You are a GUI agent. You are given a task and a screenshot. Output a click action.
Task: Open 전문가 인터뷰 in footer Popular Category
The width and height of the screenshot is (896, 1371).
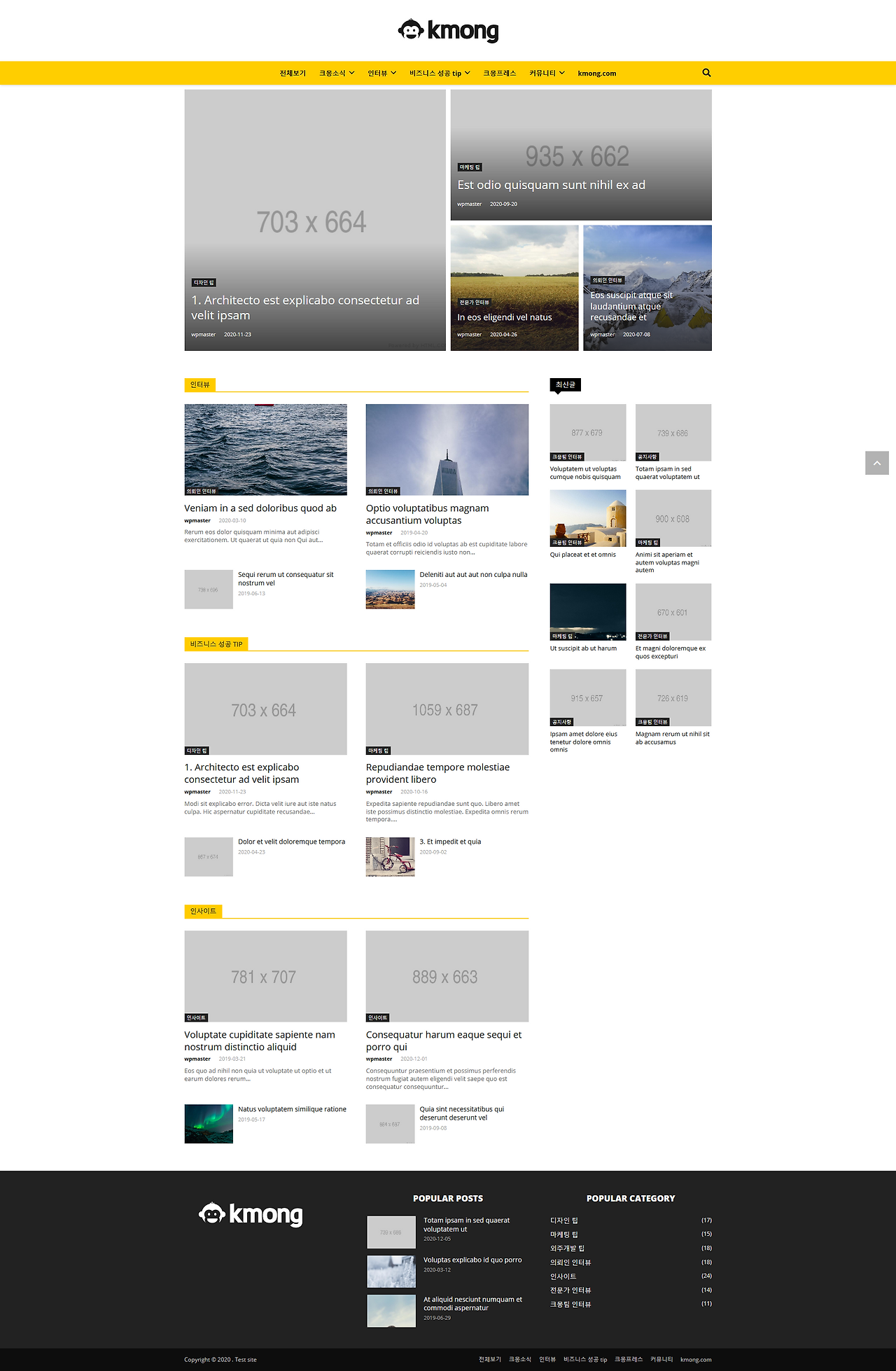click(x=570, y=1290)
